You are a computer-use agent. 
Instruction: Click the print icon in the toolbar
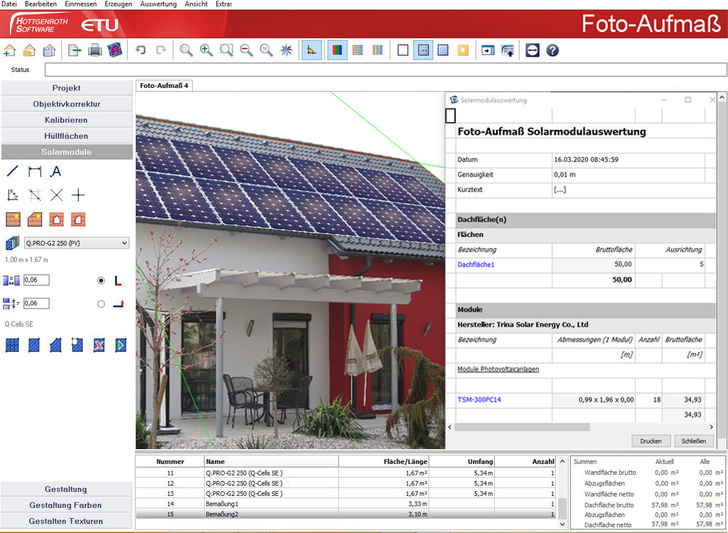coord(95,50)
